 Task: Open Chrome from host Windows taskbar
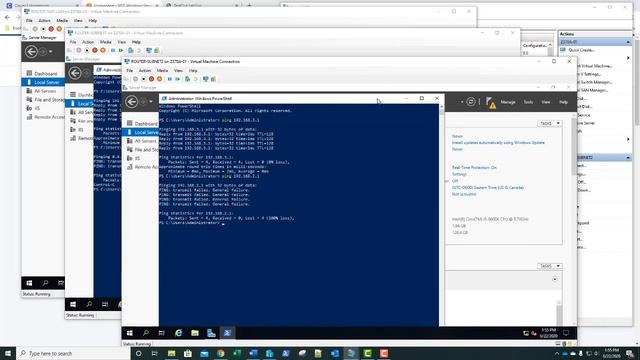(x=221, y=353)
